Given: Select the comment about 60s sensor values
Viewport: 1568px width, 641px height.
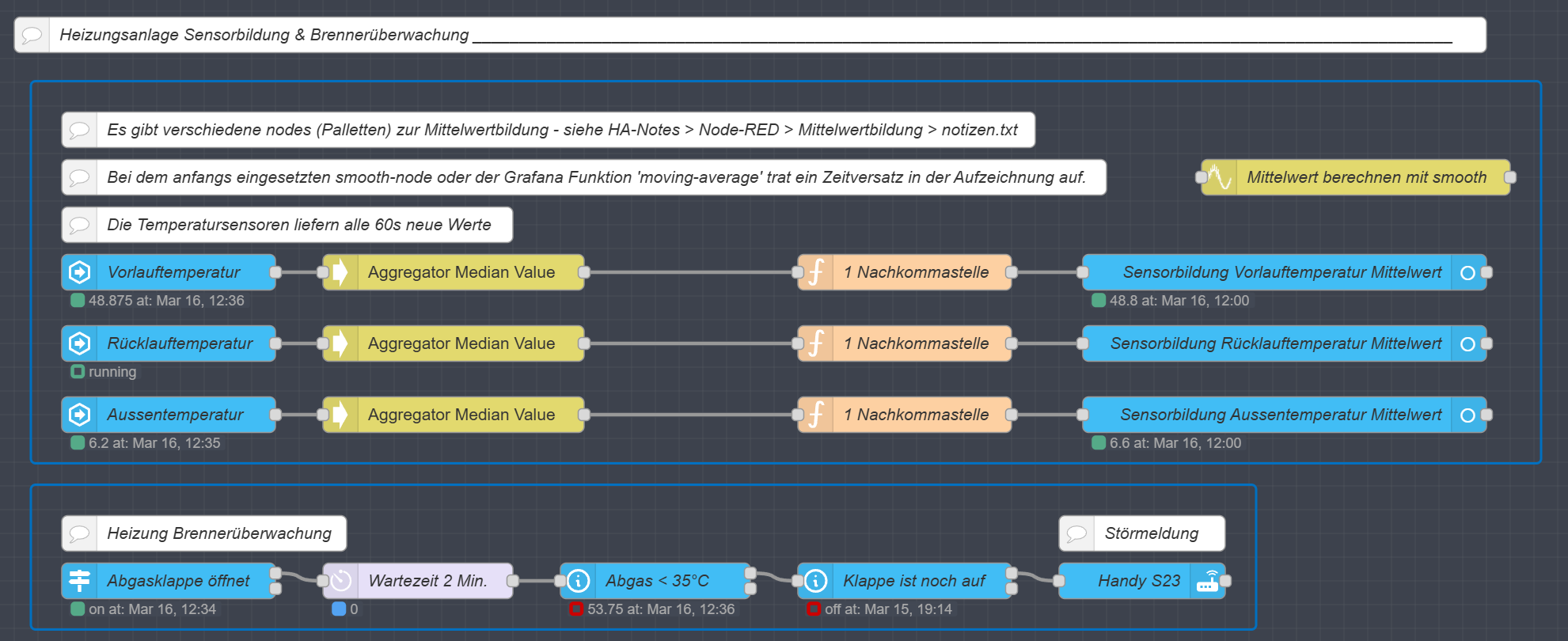Looking at the screenshot, I should click(x=298, y=225).
